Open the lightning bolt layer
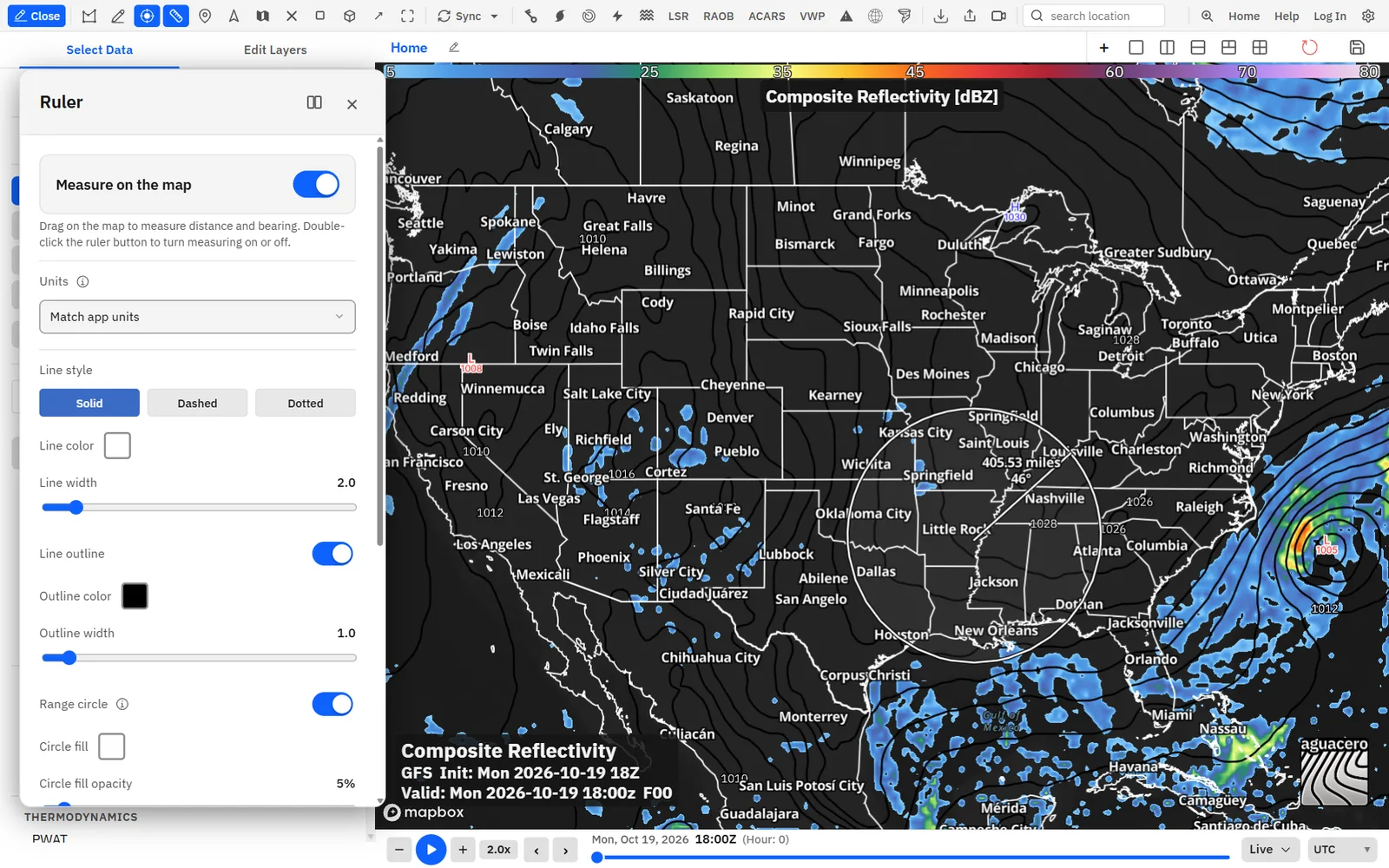Image resolution: width=1389 pixels, height=868 pixels. 617,16
